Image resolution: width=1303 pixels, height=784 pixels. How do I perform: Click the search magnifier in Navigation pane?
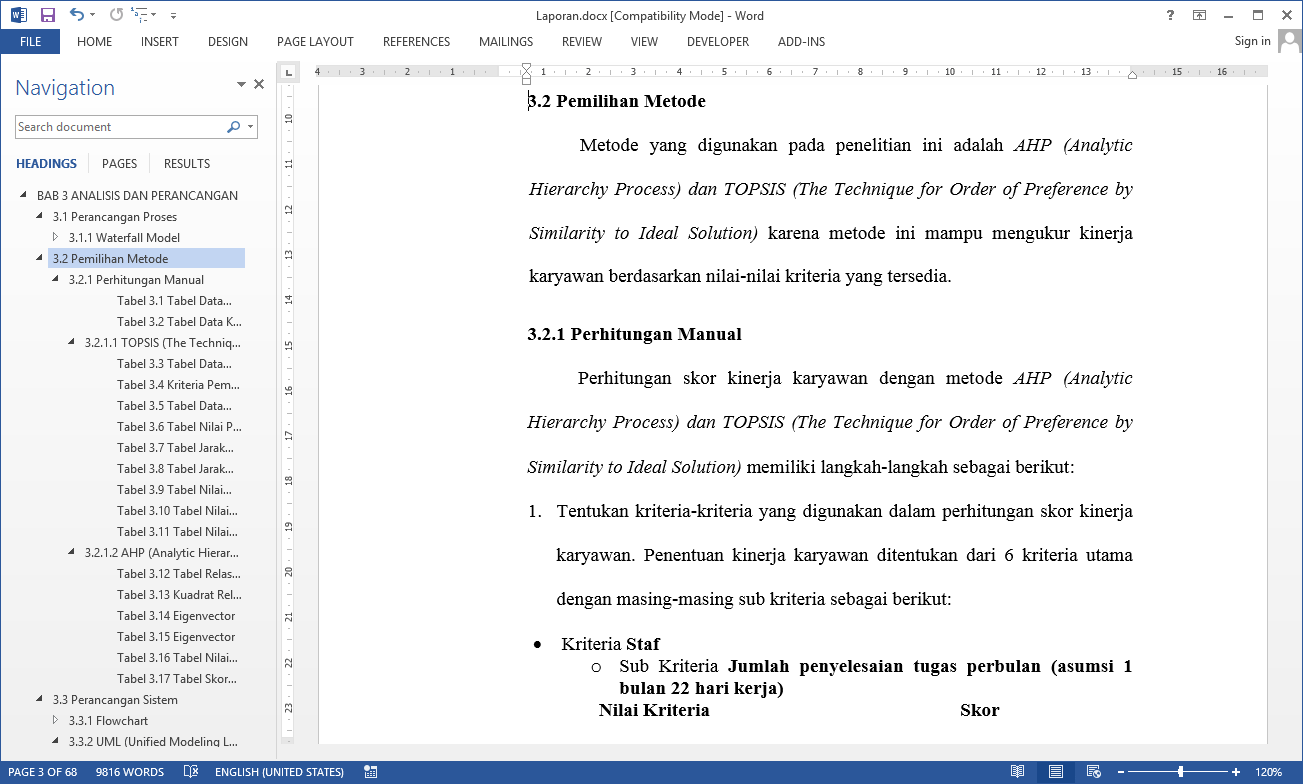[233, 127]
